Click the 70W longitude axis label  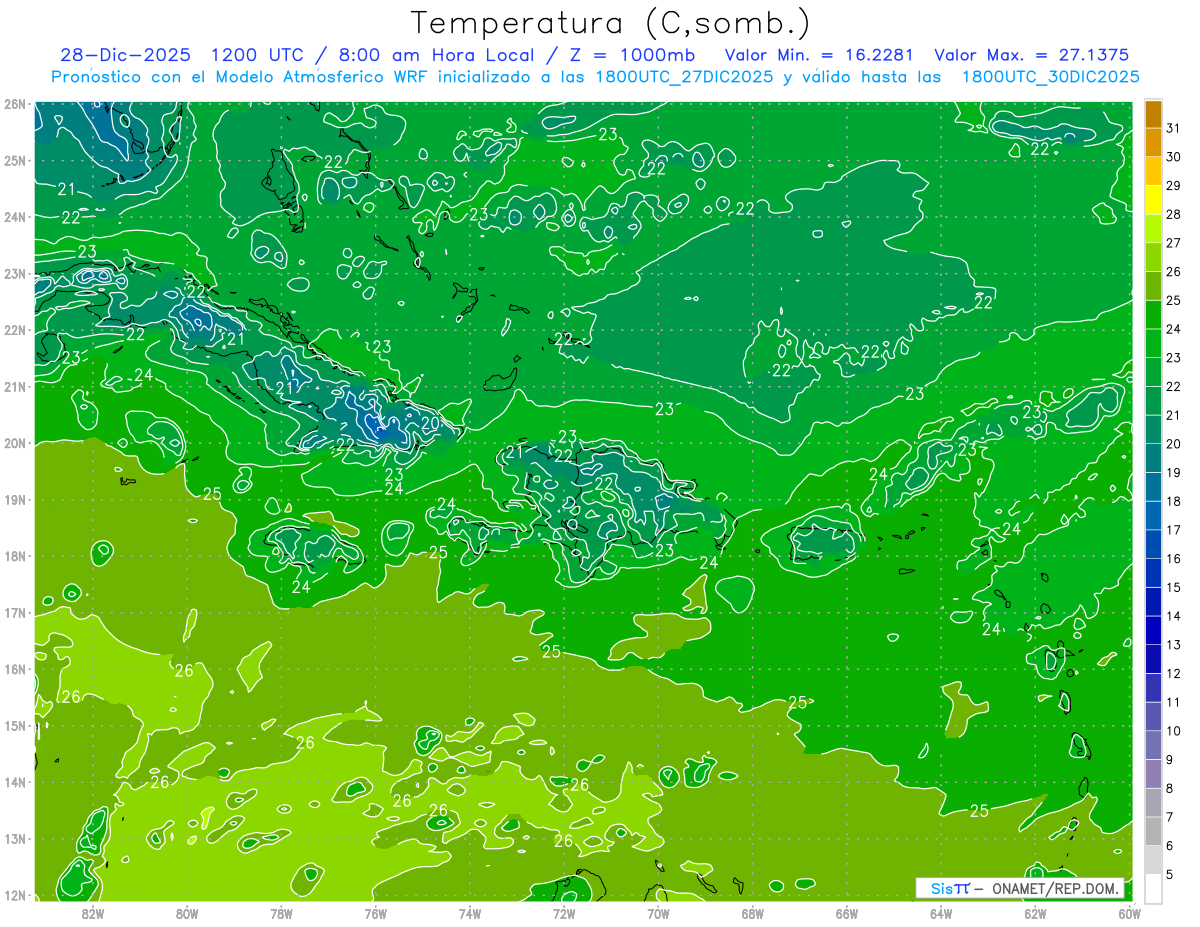[x=658, y=913]
